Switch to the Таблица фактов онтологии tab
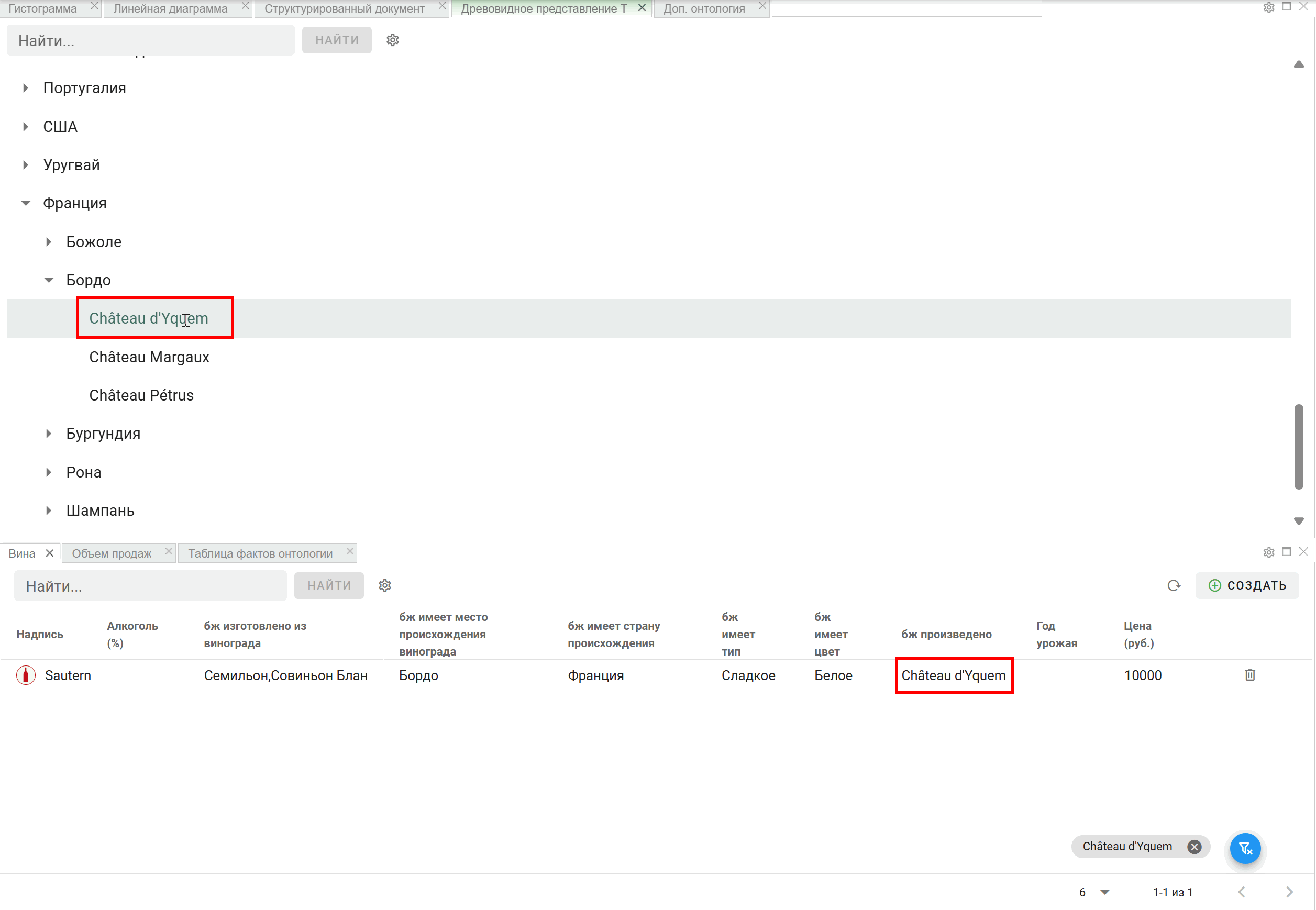The height and width of the screenshot is (910, 1316). coord(261,553)
